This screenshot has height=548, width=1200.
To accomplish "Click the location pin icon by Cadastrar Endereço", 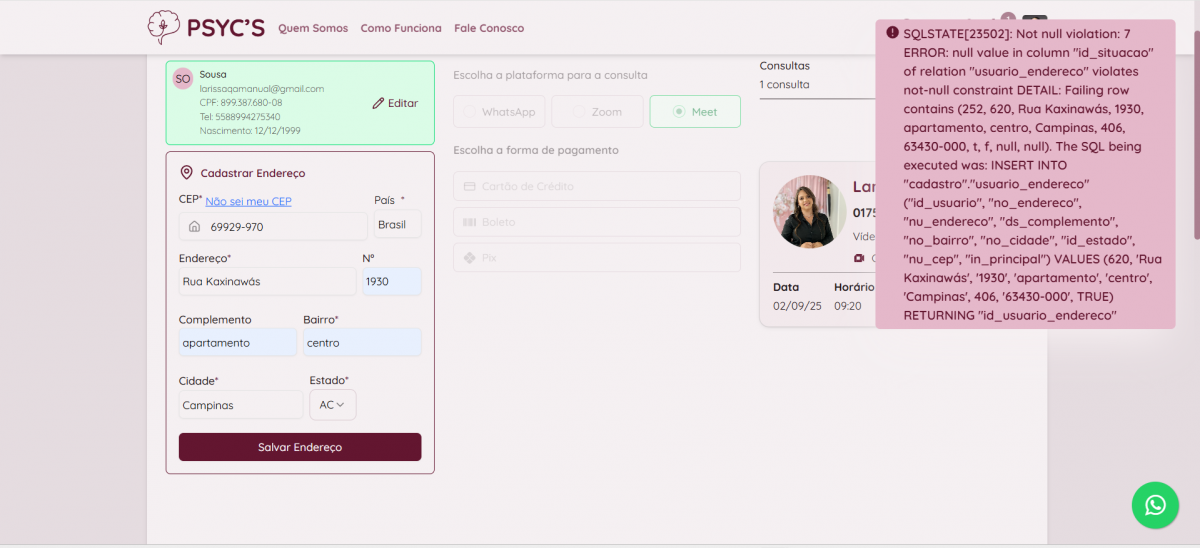I will coord(186,173).
